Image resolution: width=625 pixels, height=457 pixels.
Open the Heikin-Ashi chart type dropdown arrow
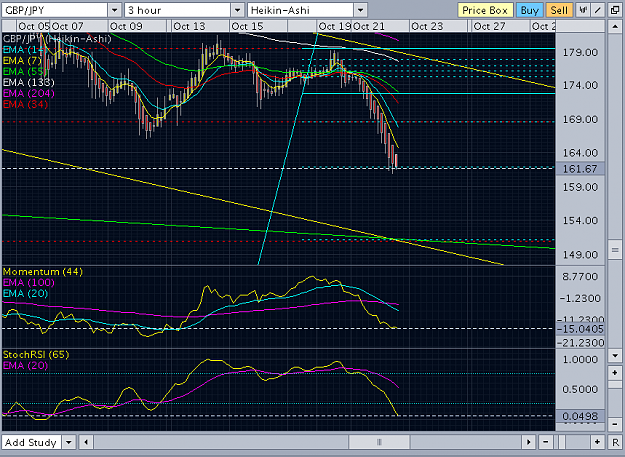[360, 10]
